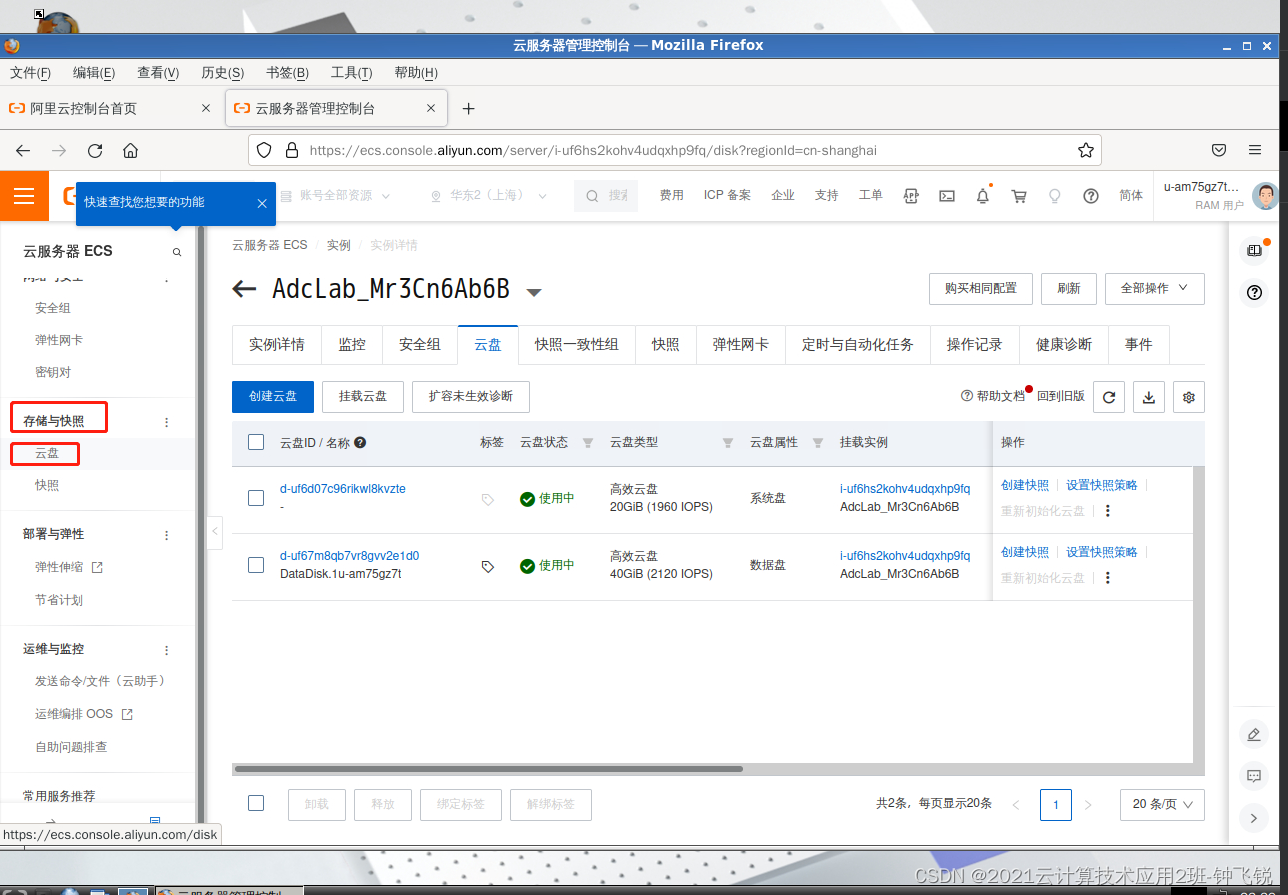This screenshot has height=895, width=1288.
Task: Select 快照 in left sidebar
Action: [x=47, y=485]
